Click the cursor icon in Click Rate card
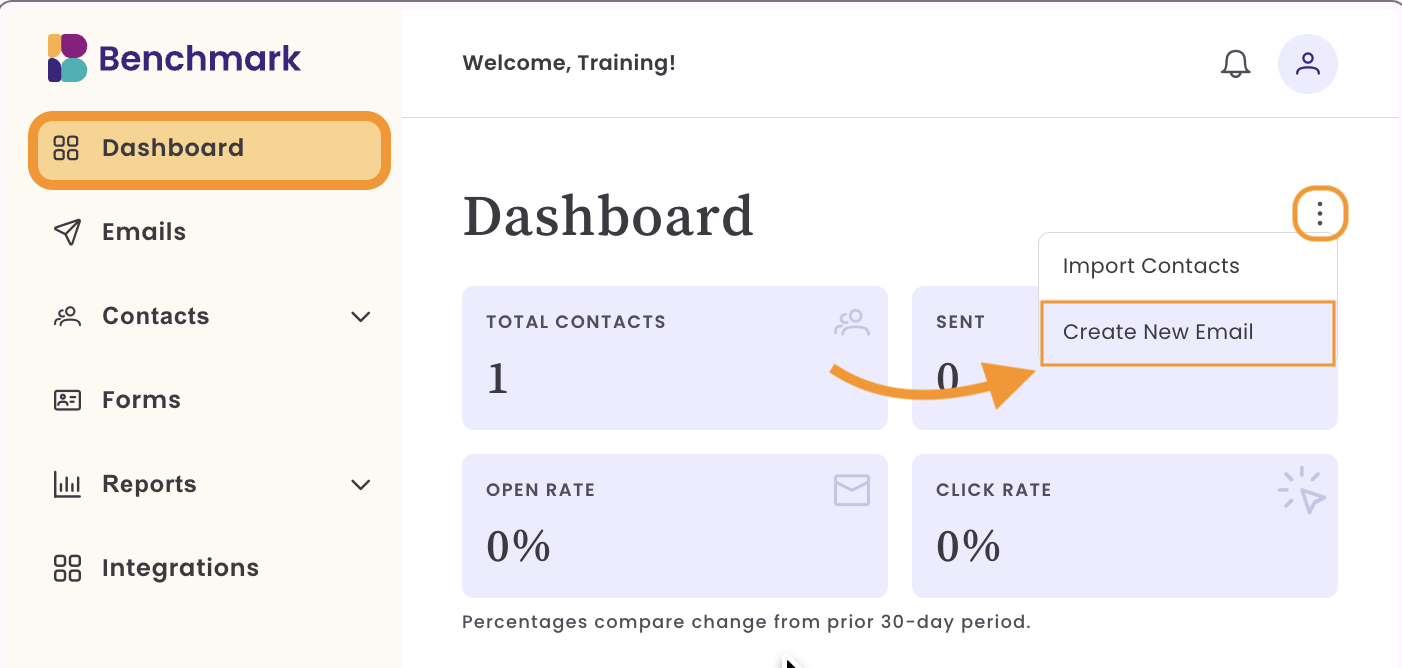 pos(1302,491)
